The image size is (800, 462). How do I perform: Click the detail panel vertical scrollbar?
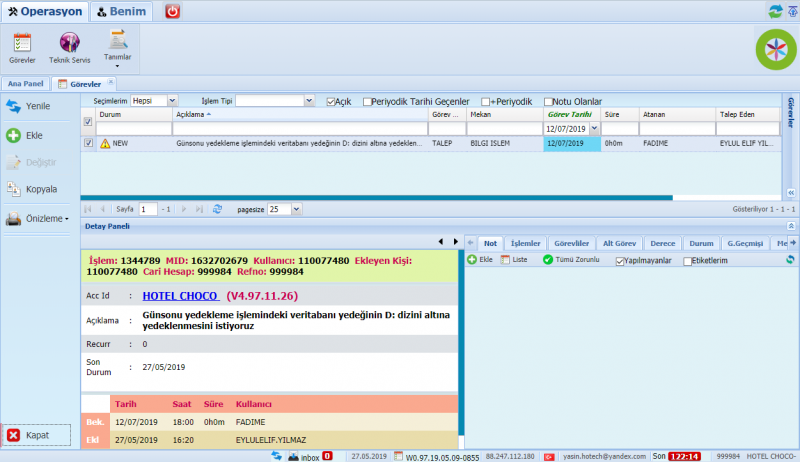pyautogui.click(x=461, y=342)
